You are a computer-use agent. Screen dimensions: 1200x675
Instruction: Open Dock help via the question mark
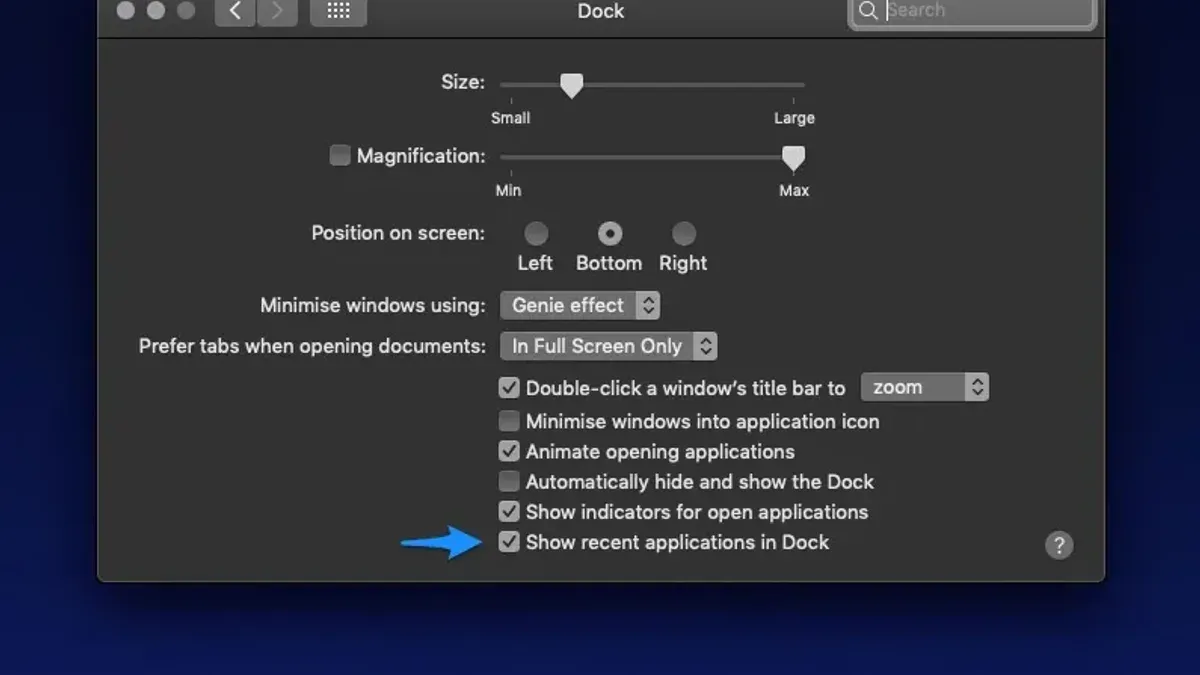pyautogui.click(x=1059, y=545)
